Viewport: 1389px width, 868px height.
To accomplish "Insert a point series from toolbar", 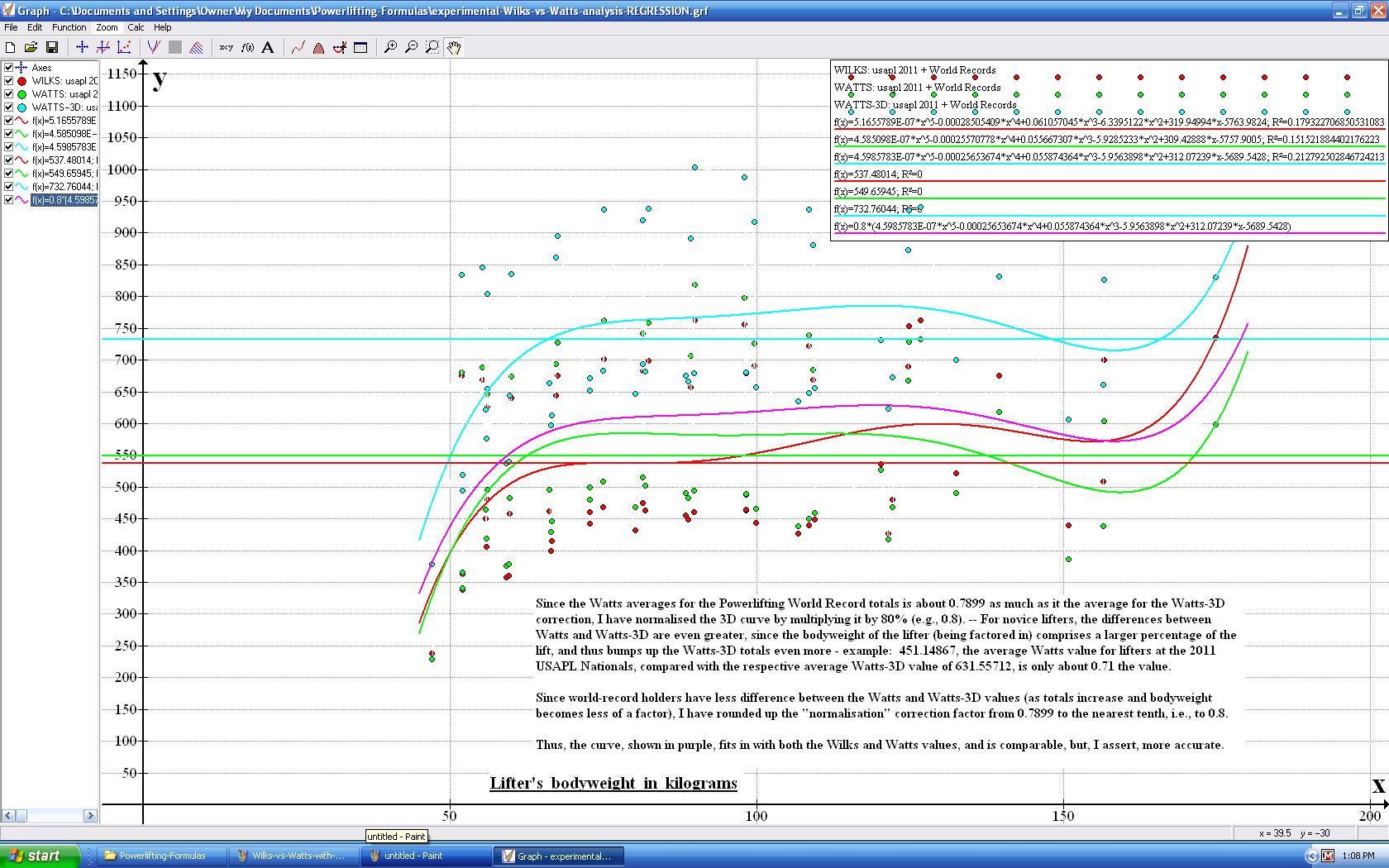I will [x=124, y=47].
